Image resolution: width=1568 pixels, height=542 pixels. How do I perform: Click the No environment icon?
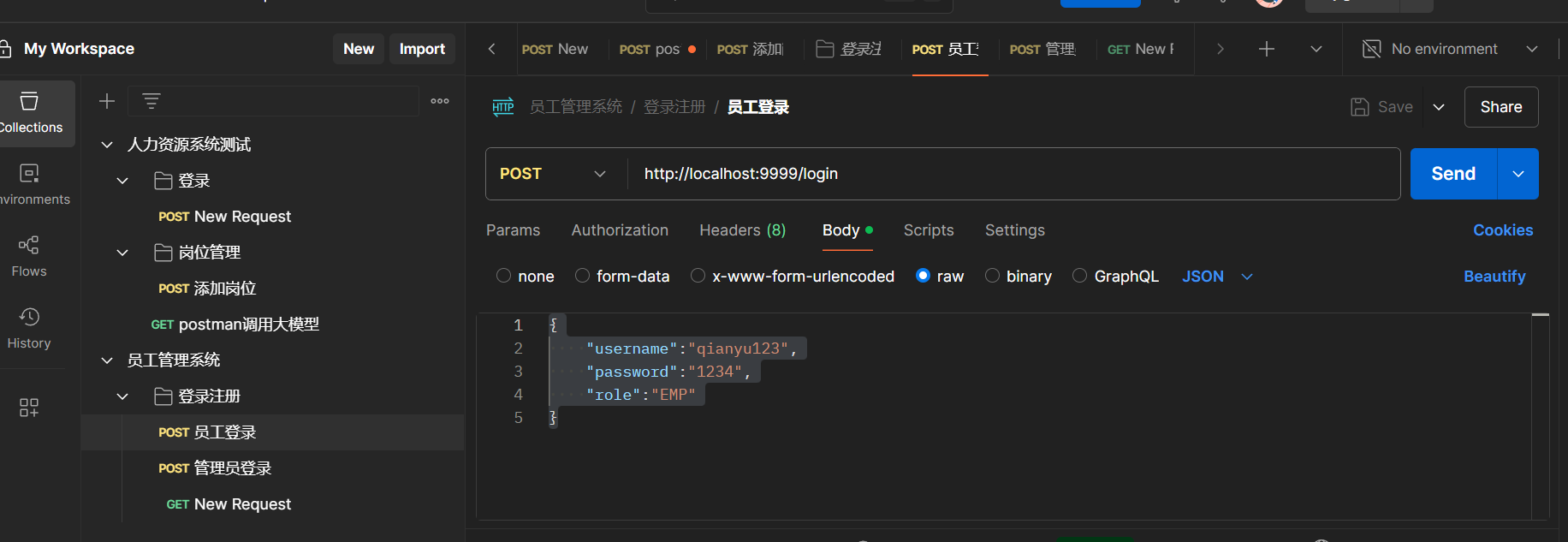click(1371, 49)
